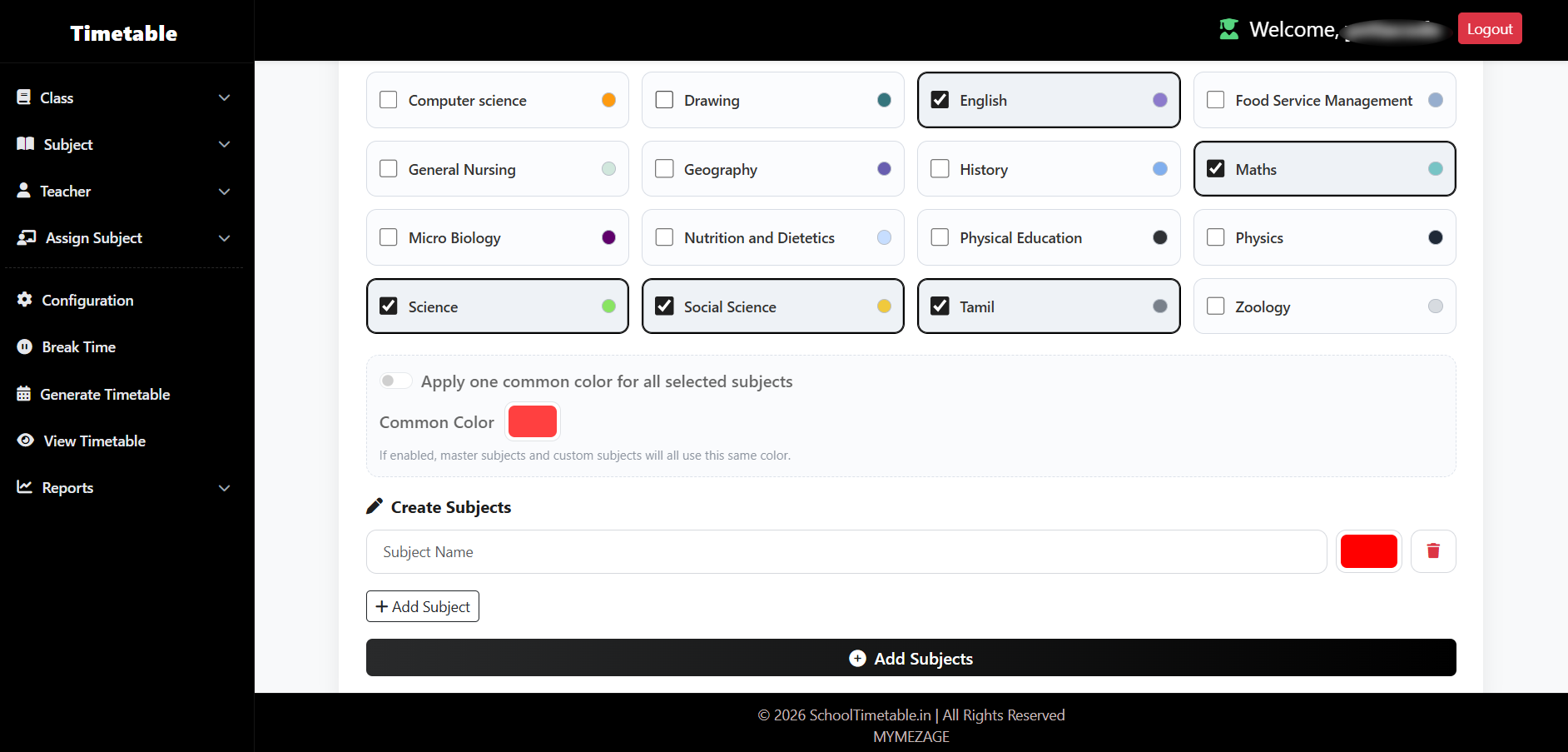Click the Configuration gear icon
Screen dimensions: 1568x752
[x=25, y=300]
